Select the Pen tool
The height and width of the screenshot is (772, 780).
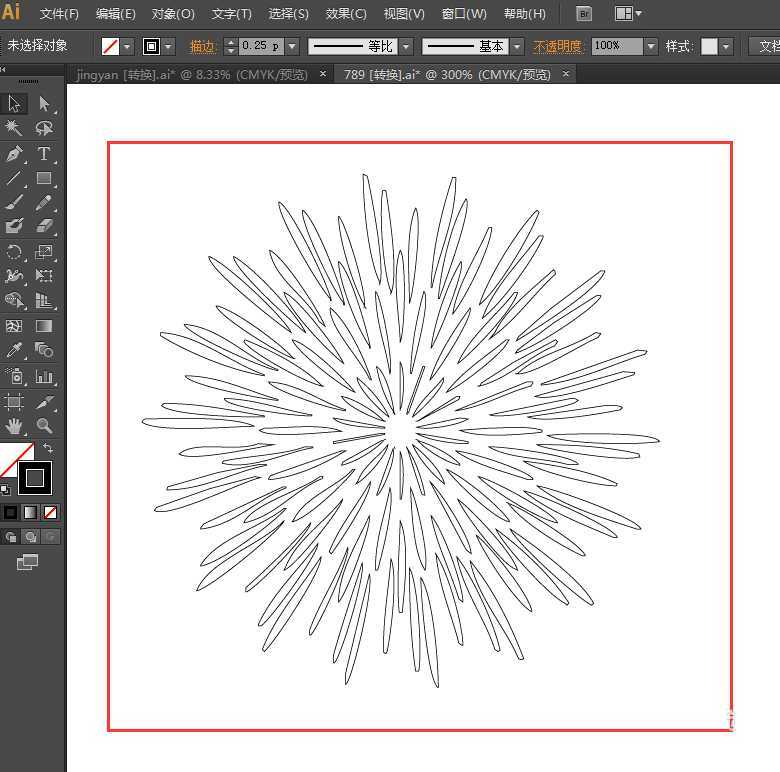click(x=14, y=154)
